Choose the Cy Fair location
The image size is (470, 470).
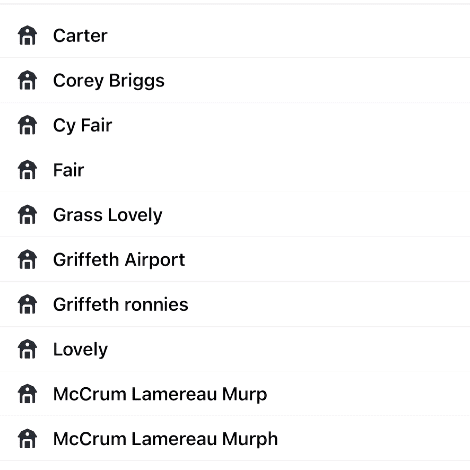[235, 125]
